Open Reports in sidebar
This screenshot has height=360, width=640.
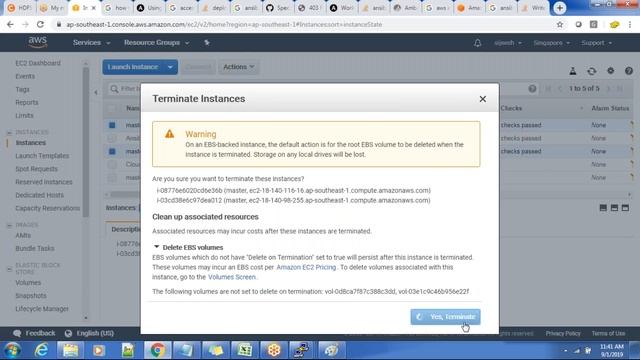click(27, 102)
